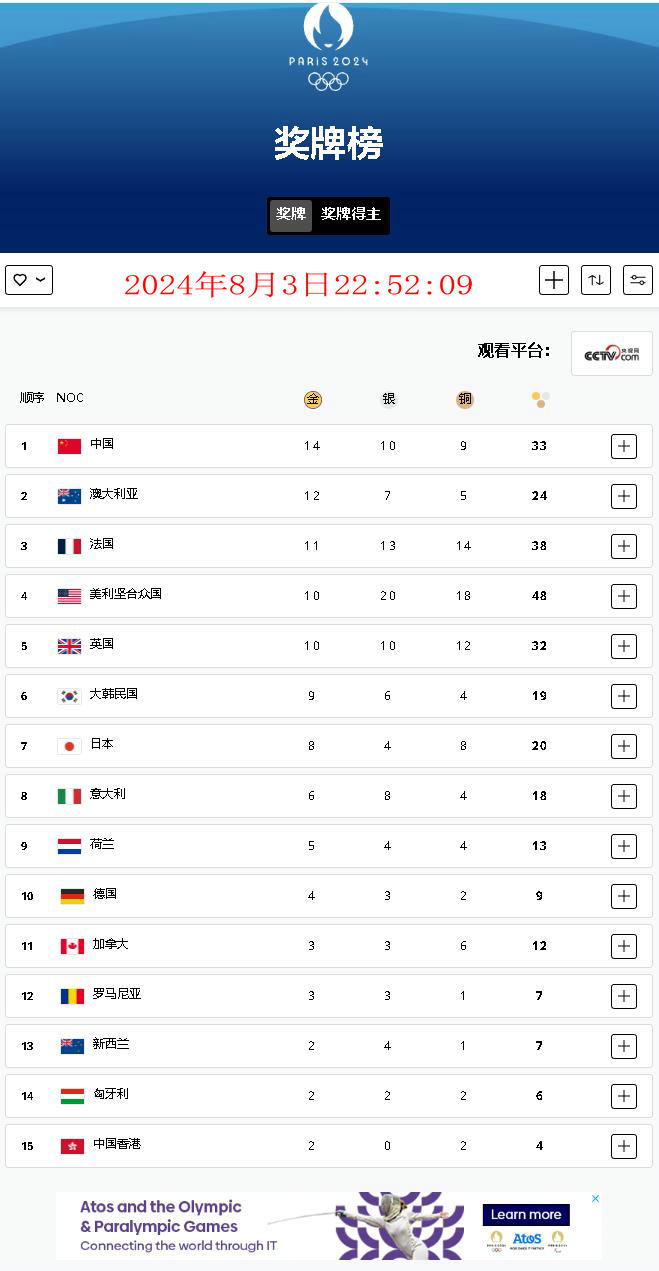Close the Atos advertisement banner

(x=595, y=1198)
